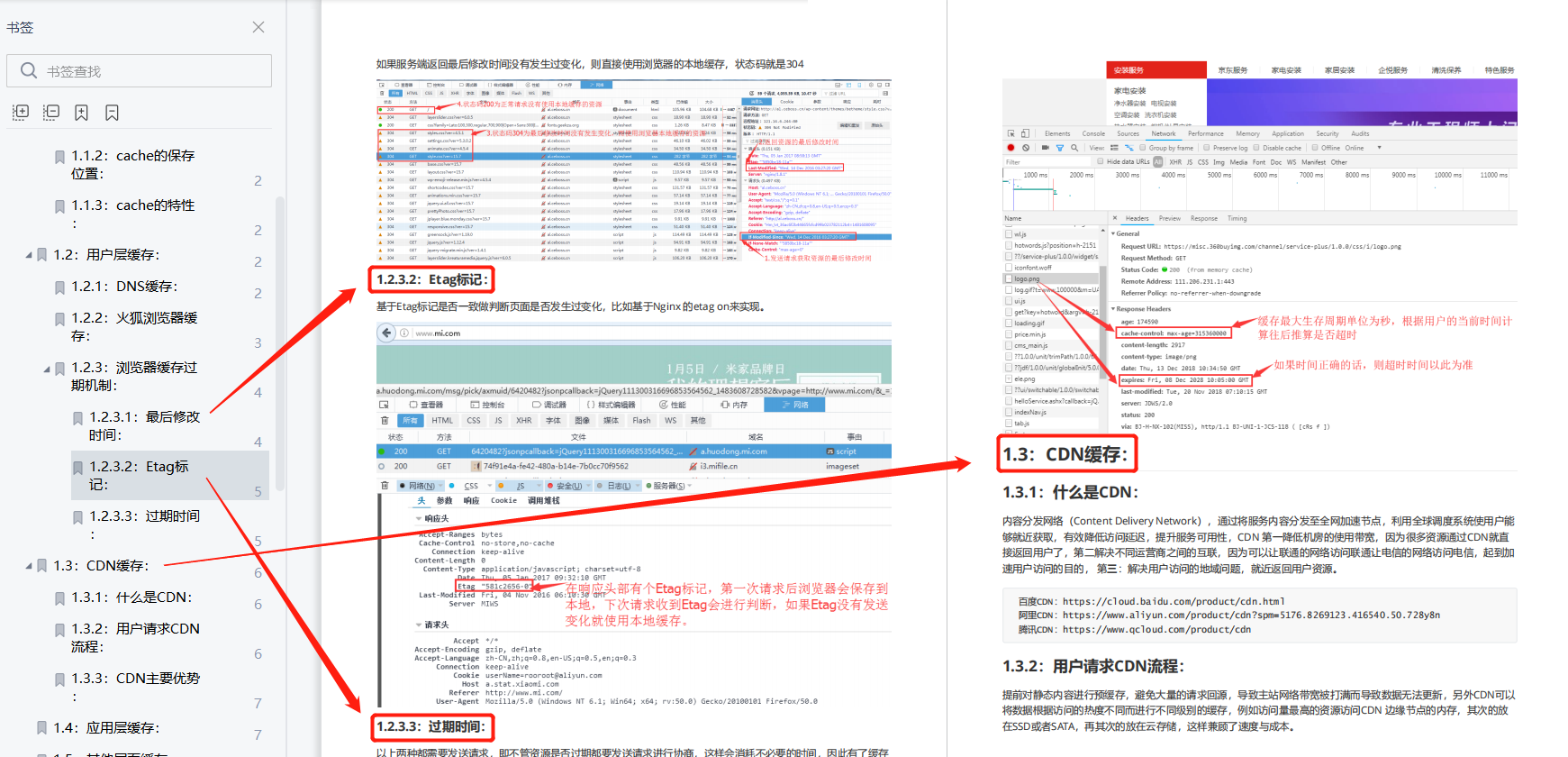Click the document heading 1.3.2: 用户请求CDN流程
This screenshot has height=757, width=1568.
pyautogui.click(x=1093, y=666)
